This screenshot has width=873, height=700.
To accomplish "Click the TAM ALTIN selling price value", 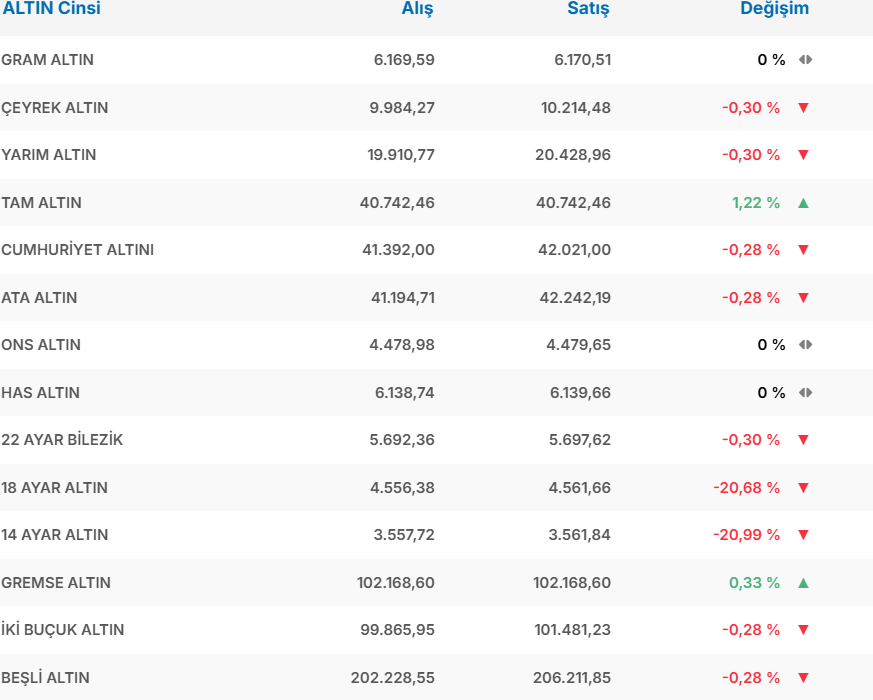I will [573, 203].
